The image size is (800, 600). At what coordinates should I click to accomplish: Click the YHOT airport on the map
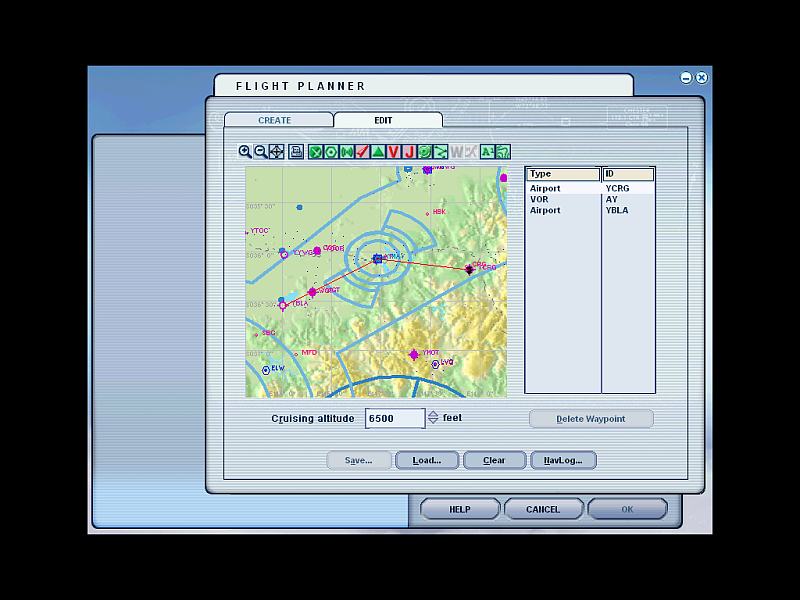tap(414, 354)
